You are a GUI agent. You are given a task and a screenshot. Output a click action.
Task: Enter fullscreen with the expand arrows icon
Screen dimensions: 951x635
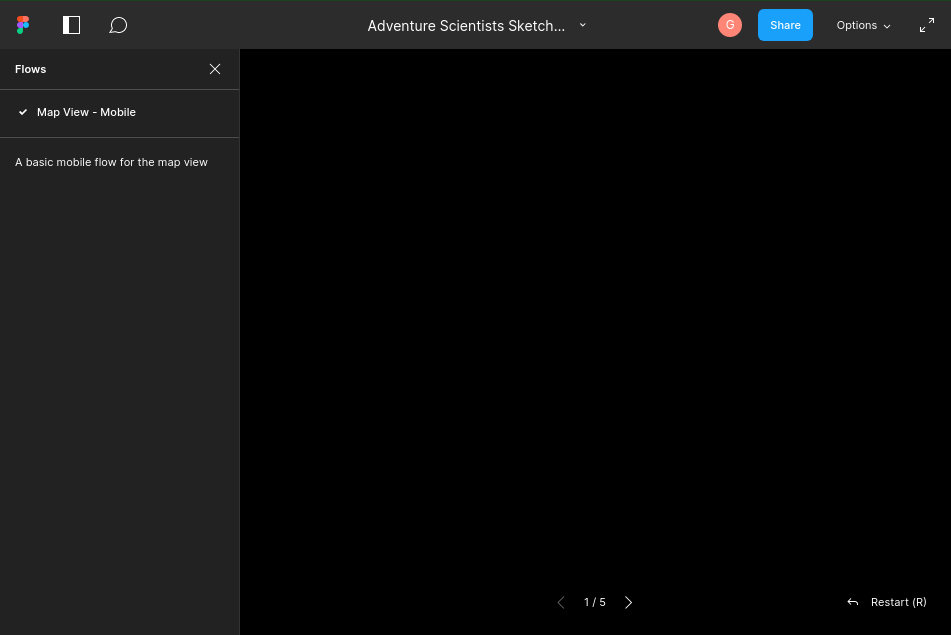click(x=927, y=25)
